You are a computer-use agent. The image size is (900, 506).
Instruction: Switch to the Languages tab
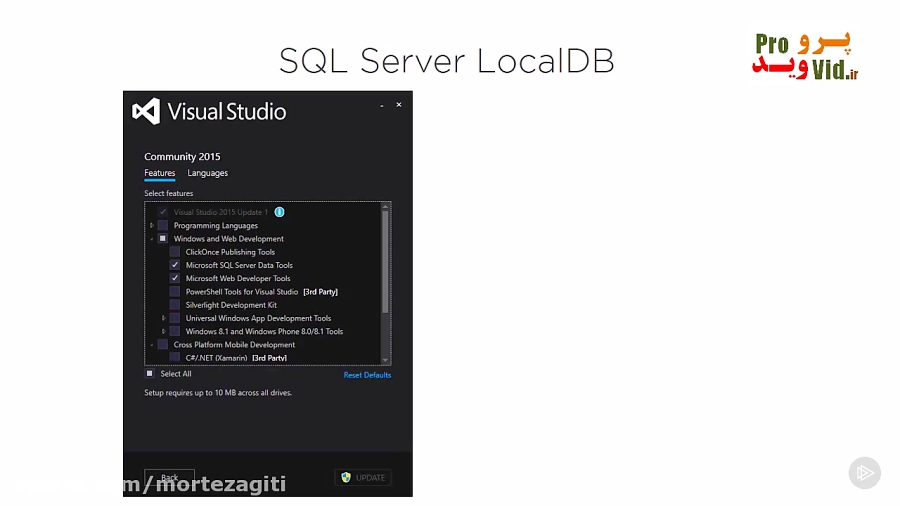click(x=208, y=173)
